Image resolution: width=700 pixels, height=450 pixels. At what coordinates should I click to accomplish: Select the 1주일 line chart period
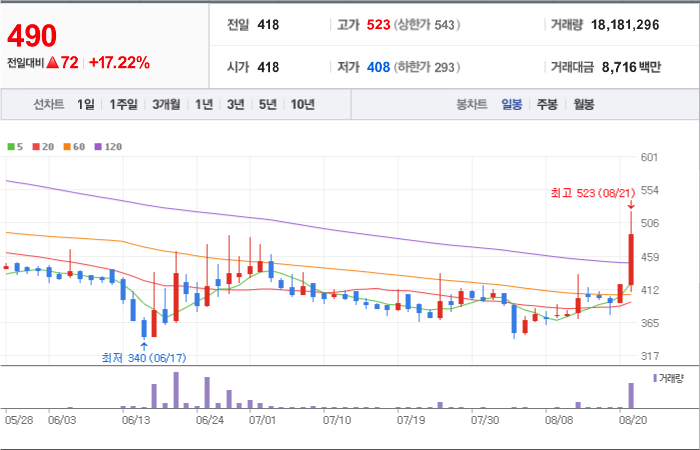point(124,105)
